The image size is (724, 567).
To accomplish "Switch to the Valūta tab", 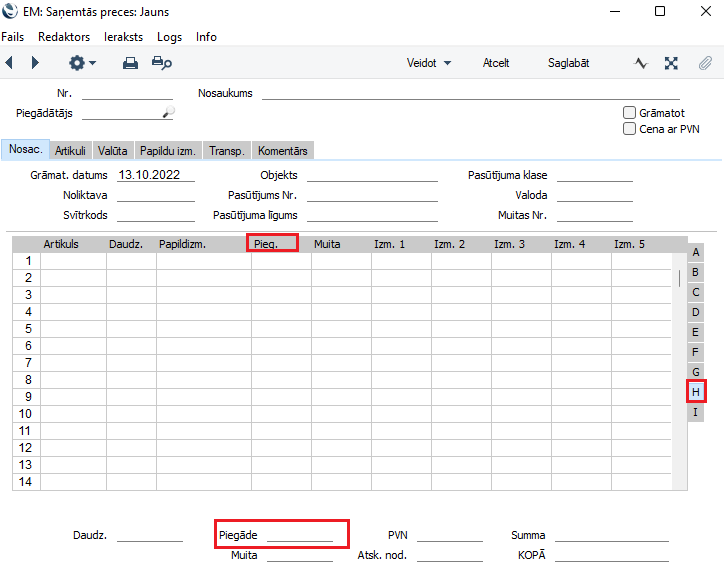I will (x=113, y=151).
